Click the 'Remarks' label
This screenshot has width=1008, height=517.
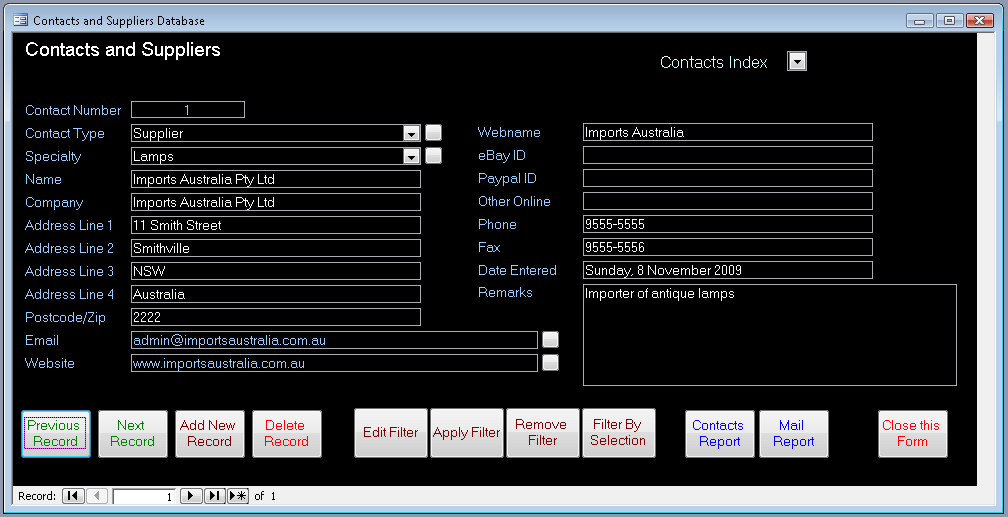(x=505, y=293)
